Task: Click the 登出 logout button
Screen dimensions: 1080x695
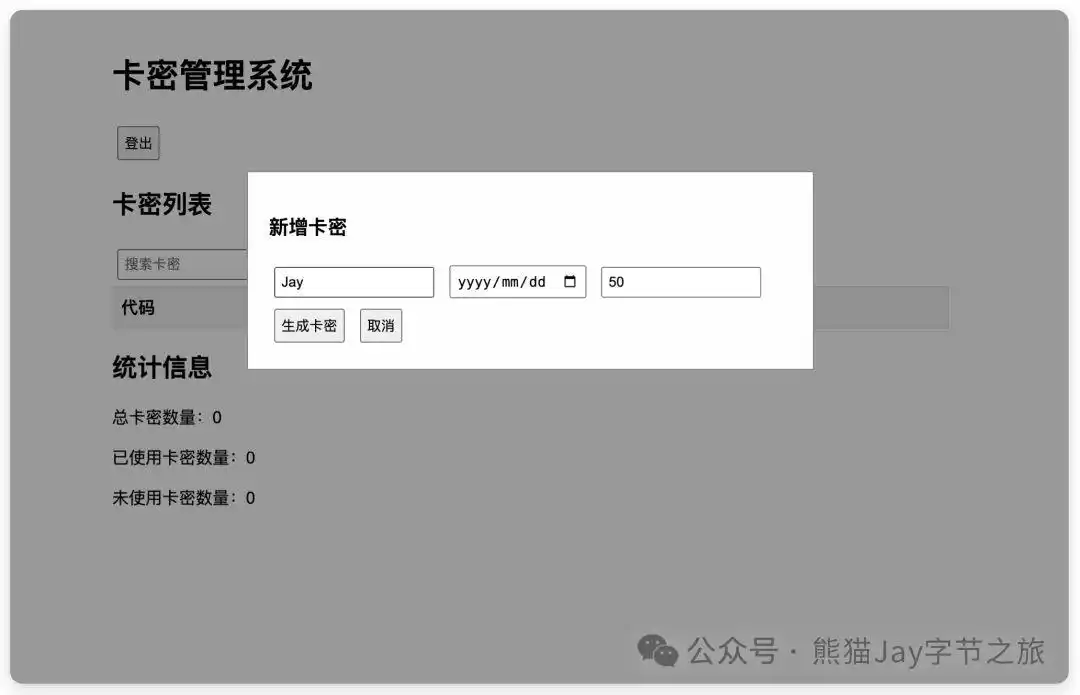Action: point(137,143)
